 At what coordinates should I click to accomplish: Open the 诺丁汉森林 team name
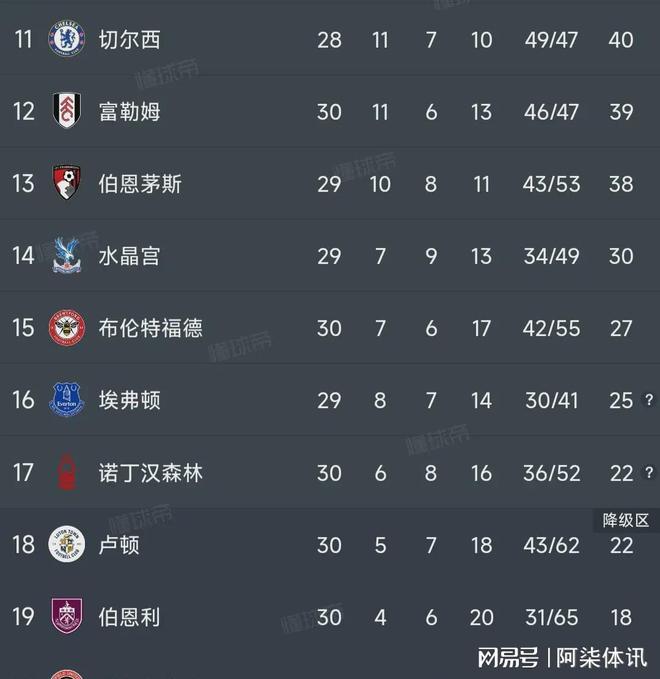(150, 472)
